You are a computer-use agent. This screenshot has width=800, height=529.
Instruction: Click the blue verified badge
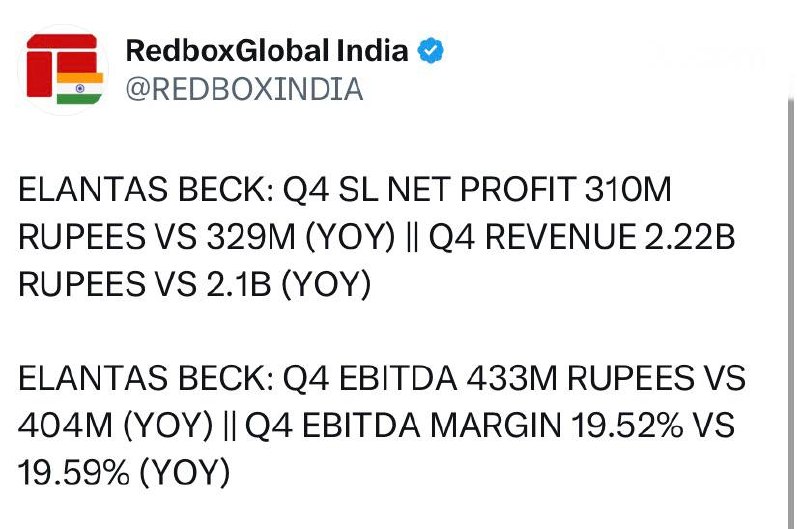[431, 51]
